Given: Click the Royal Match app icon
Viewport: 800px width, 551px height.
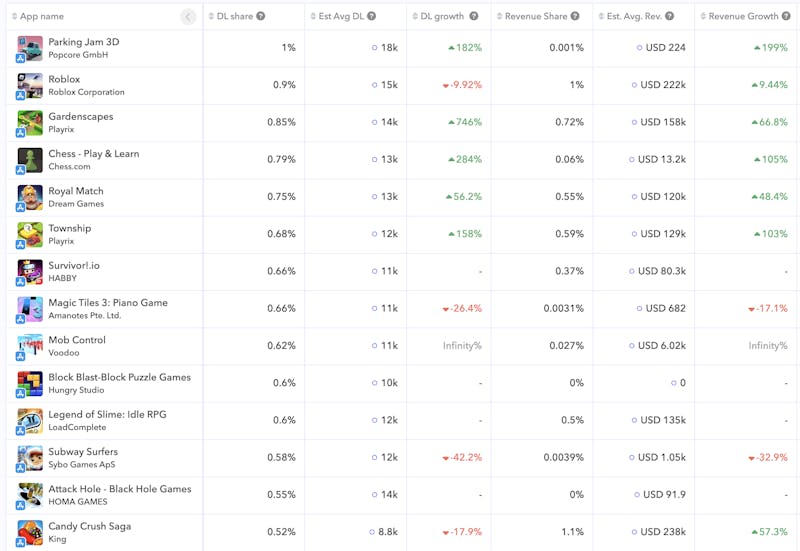Looking at the screenshot, I should 30,197.
